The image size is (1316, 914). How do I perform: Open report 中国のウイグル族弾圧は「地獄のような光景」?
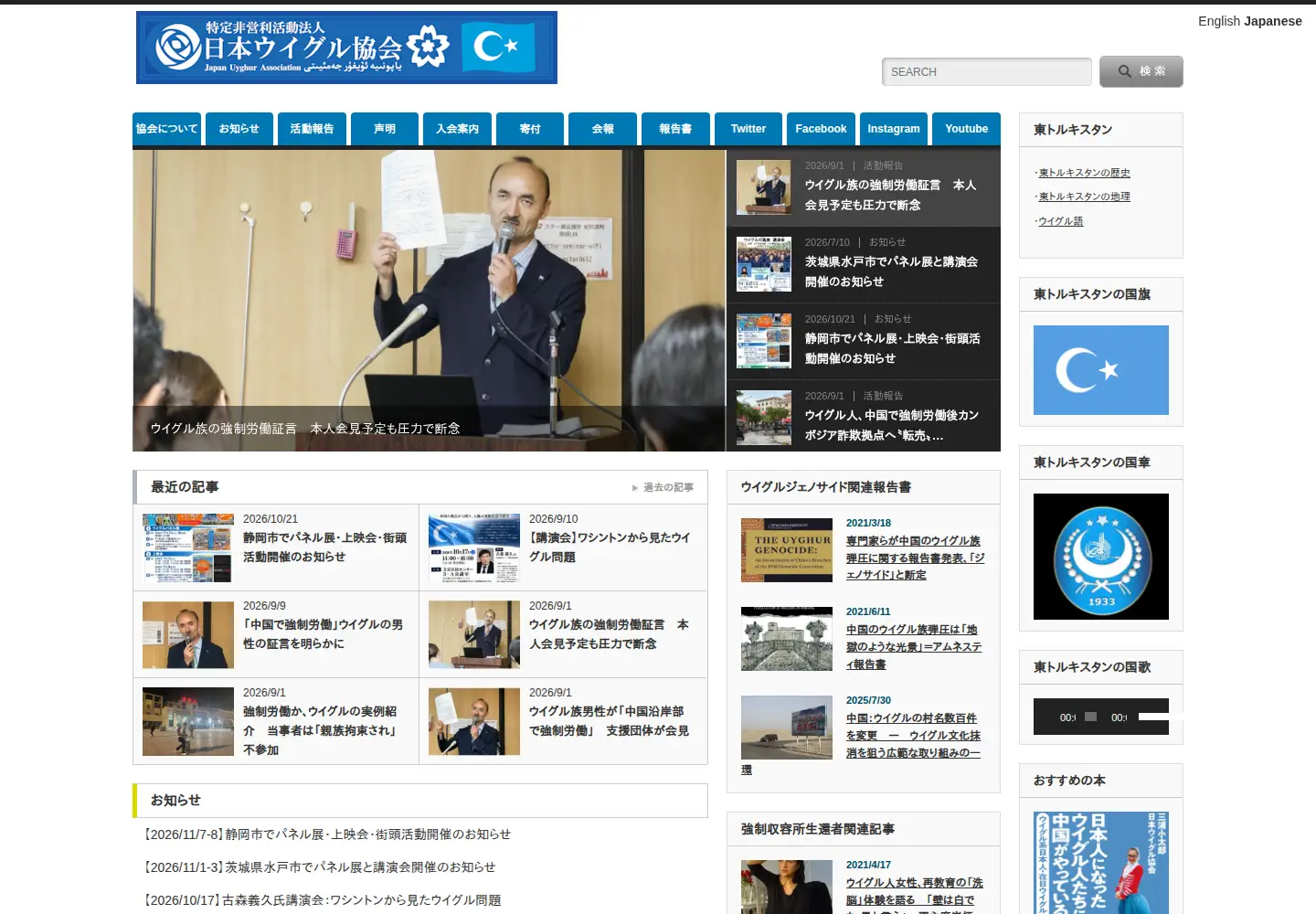click(914, 646)
